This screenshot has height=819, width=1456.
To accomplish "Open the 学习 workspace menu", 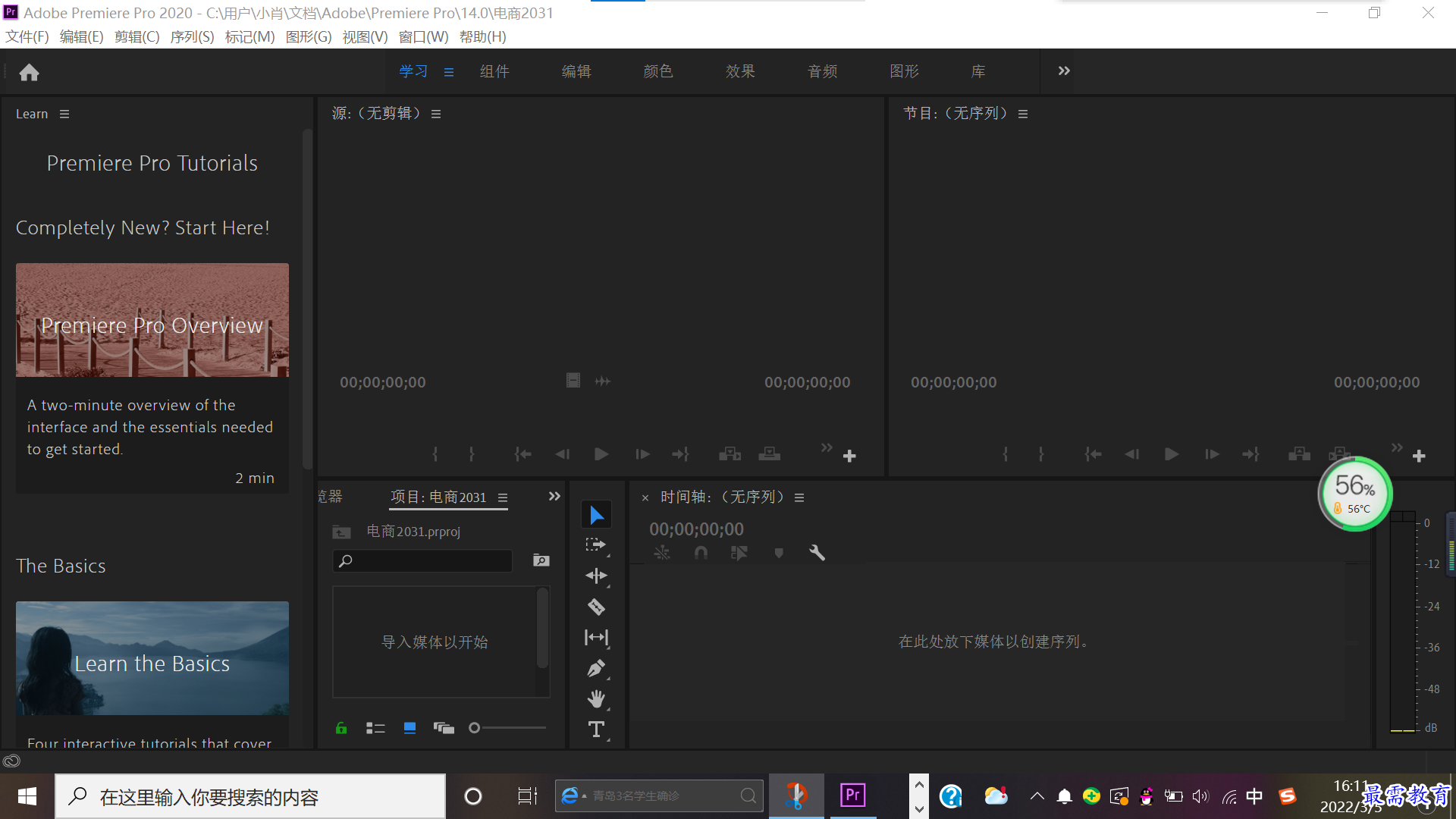I will coord(449,72).
